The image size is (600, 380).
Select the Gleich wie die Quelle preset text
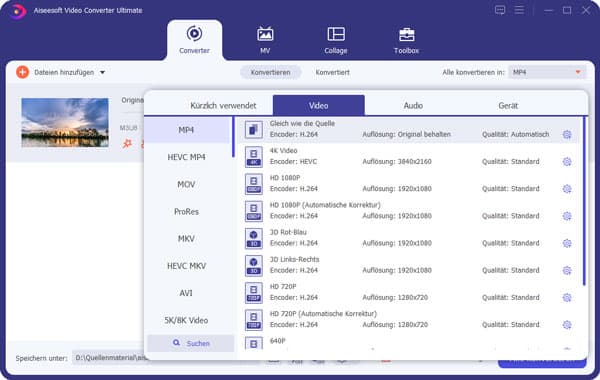click(302, 124)
